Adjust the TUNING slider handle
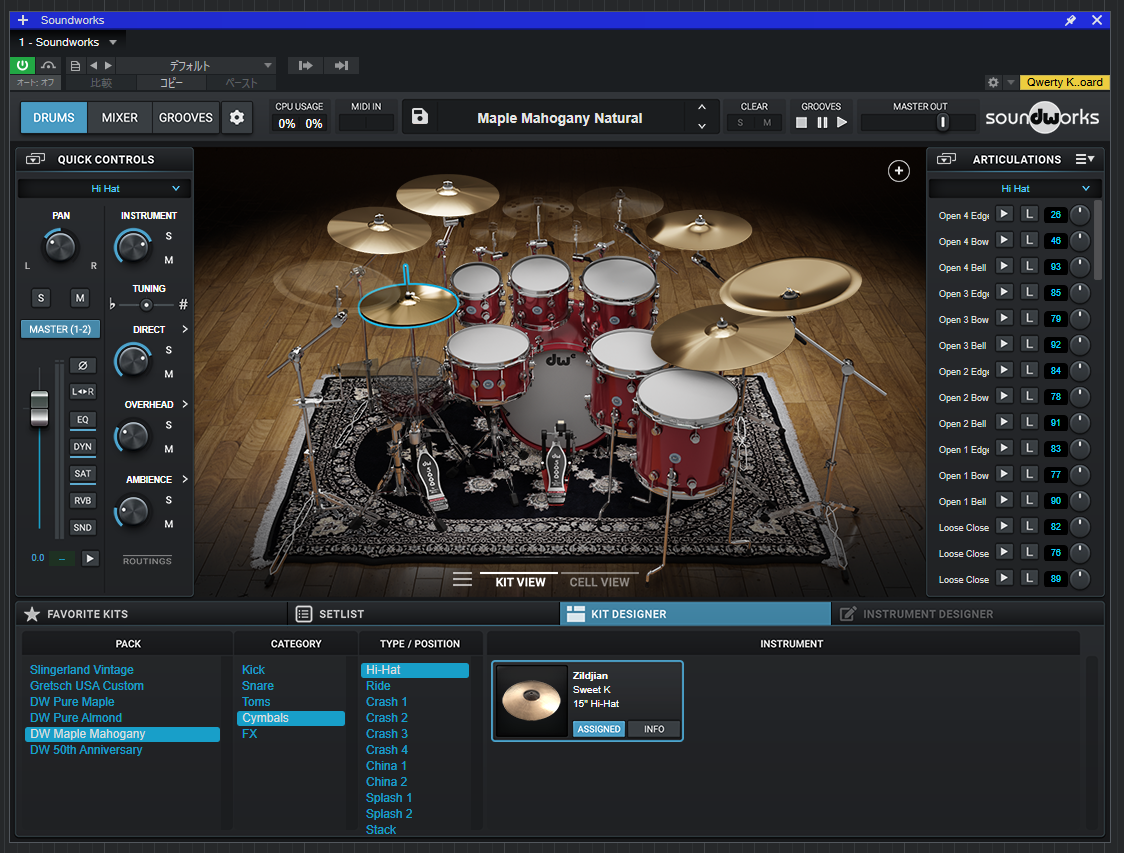The width and height of the screenshot is (1124, 853). click(x=146, y=305)
